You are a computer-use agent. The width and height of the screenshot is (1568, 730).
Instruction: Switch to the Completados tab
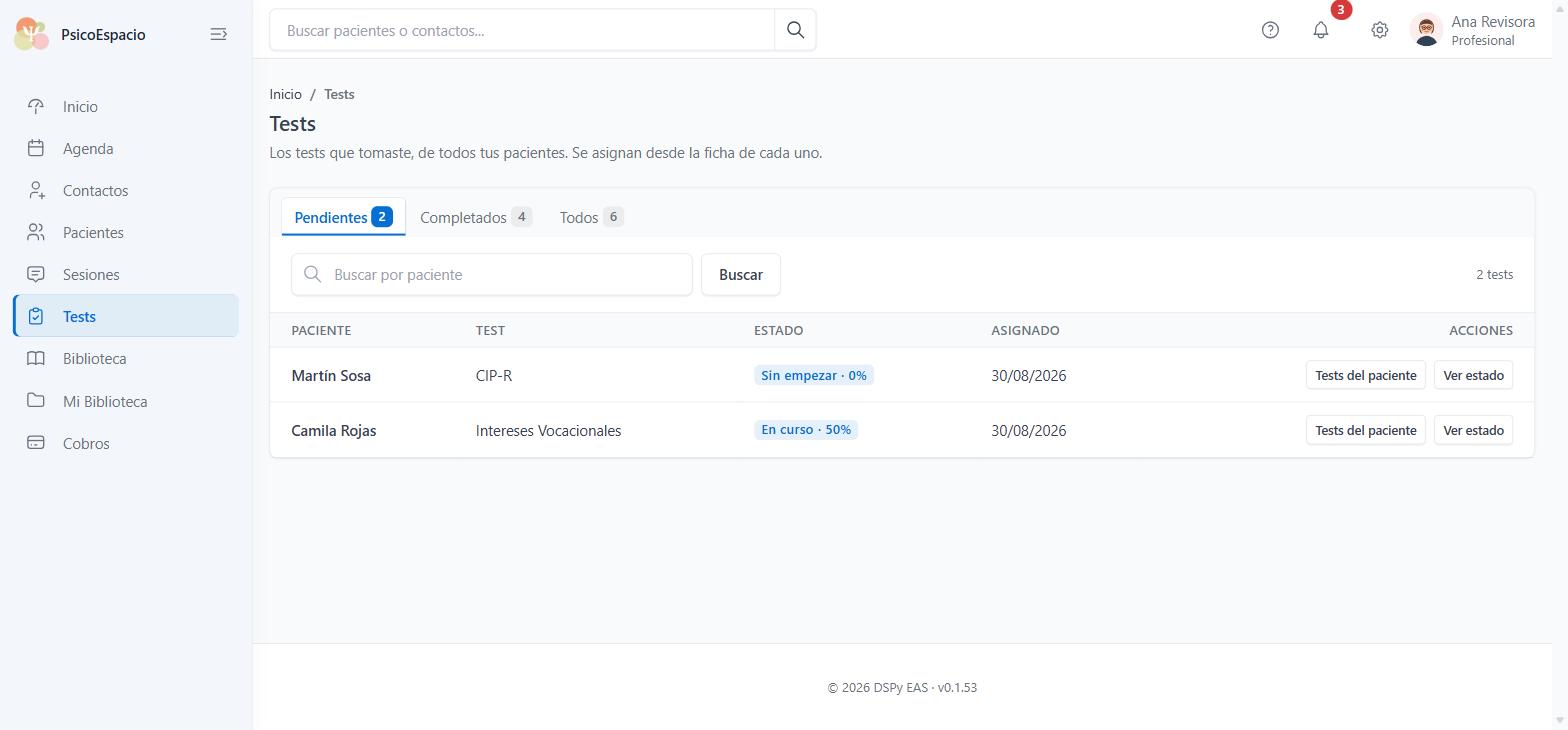click(x=476, y=217)
